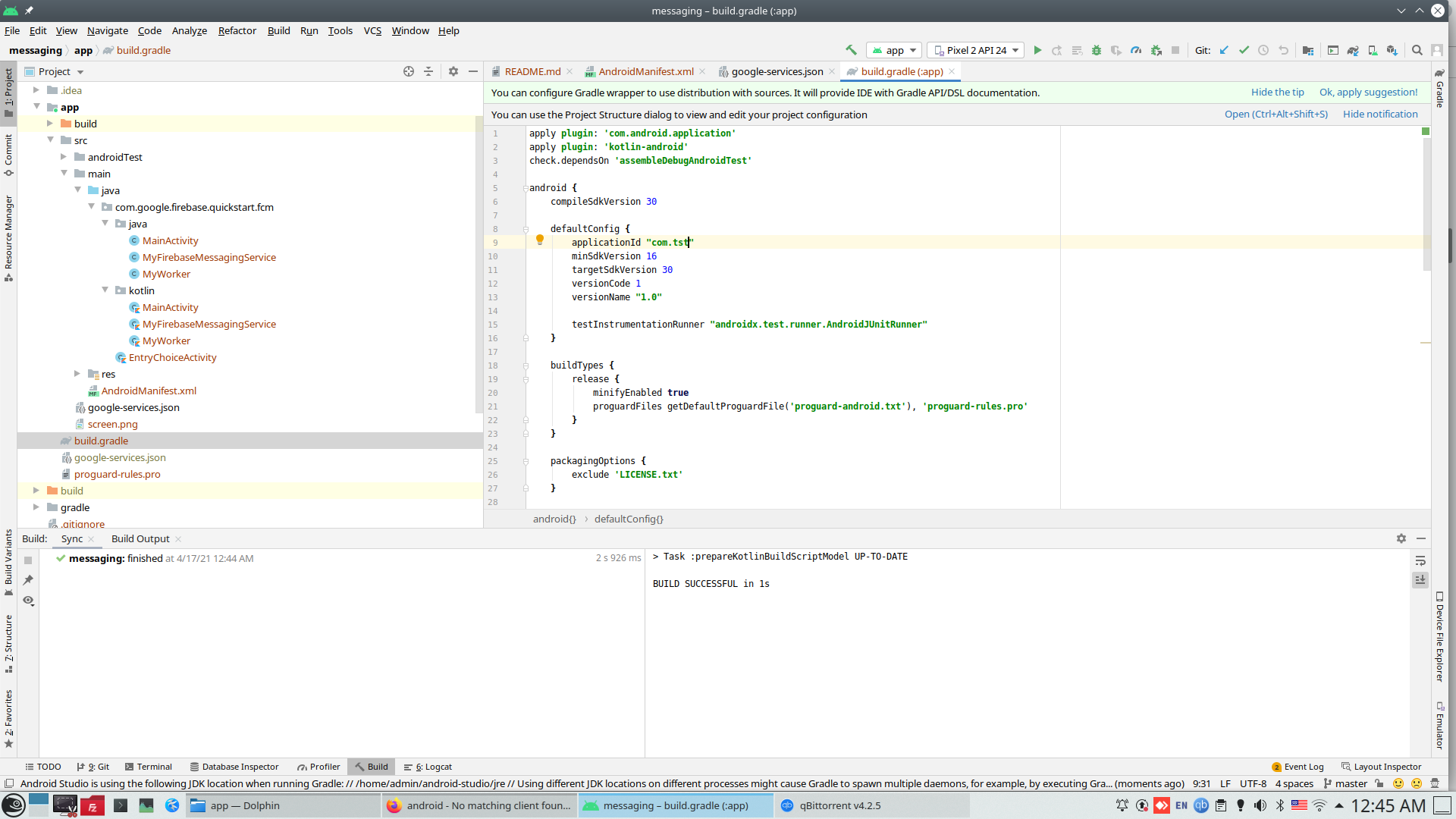Click Open (Ctrl+Alt+Shift+S) project structure link
This screenshot has width=1456, height=819.
click(1276, 115)
